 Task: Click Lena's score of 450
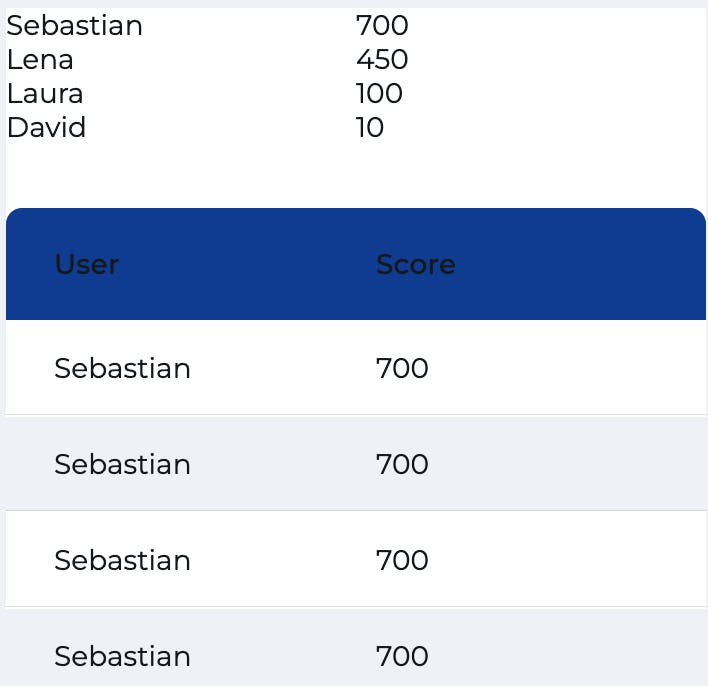click(382, 60)
